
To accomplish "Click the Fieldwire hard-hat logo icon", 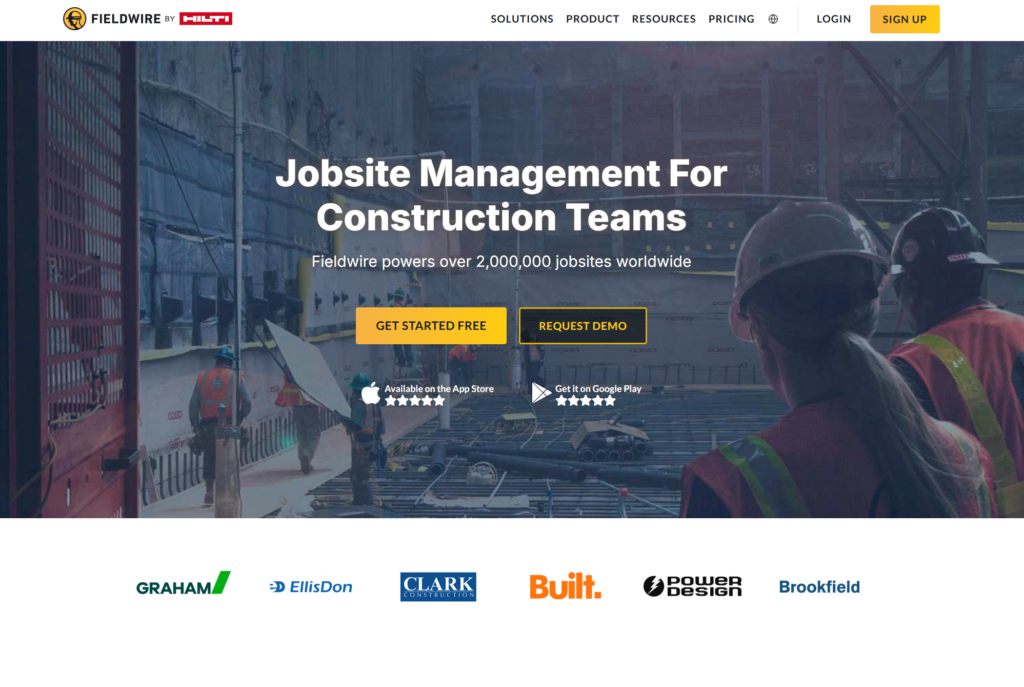I will (x=74, y=19).
